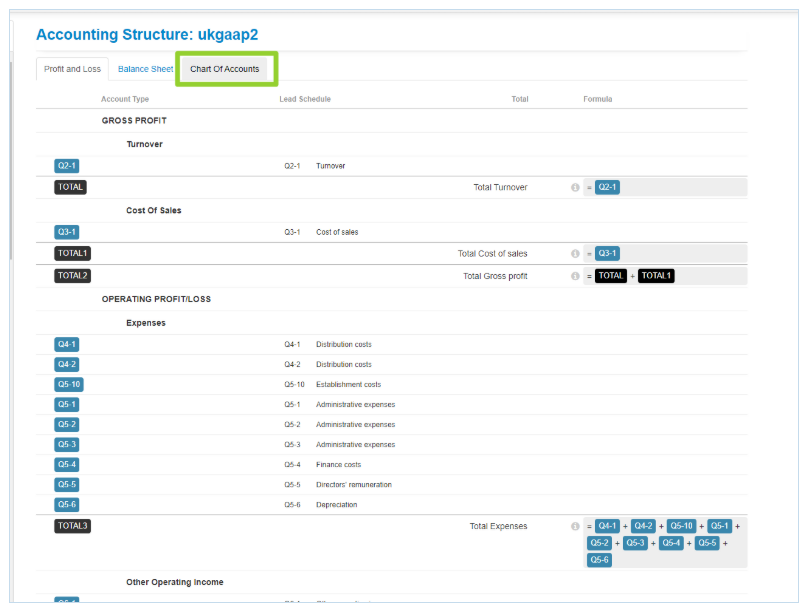Screen dimensions: 800x605
Task: Select the Q4-1 Distribution costs tag
Action: 66,344
